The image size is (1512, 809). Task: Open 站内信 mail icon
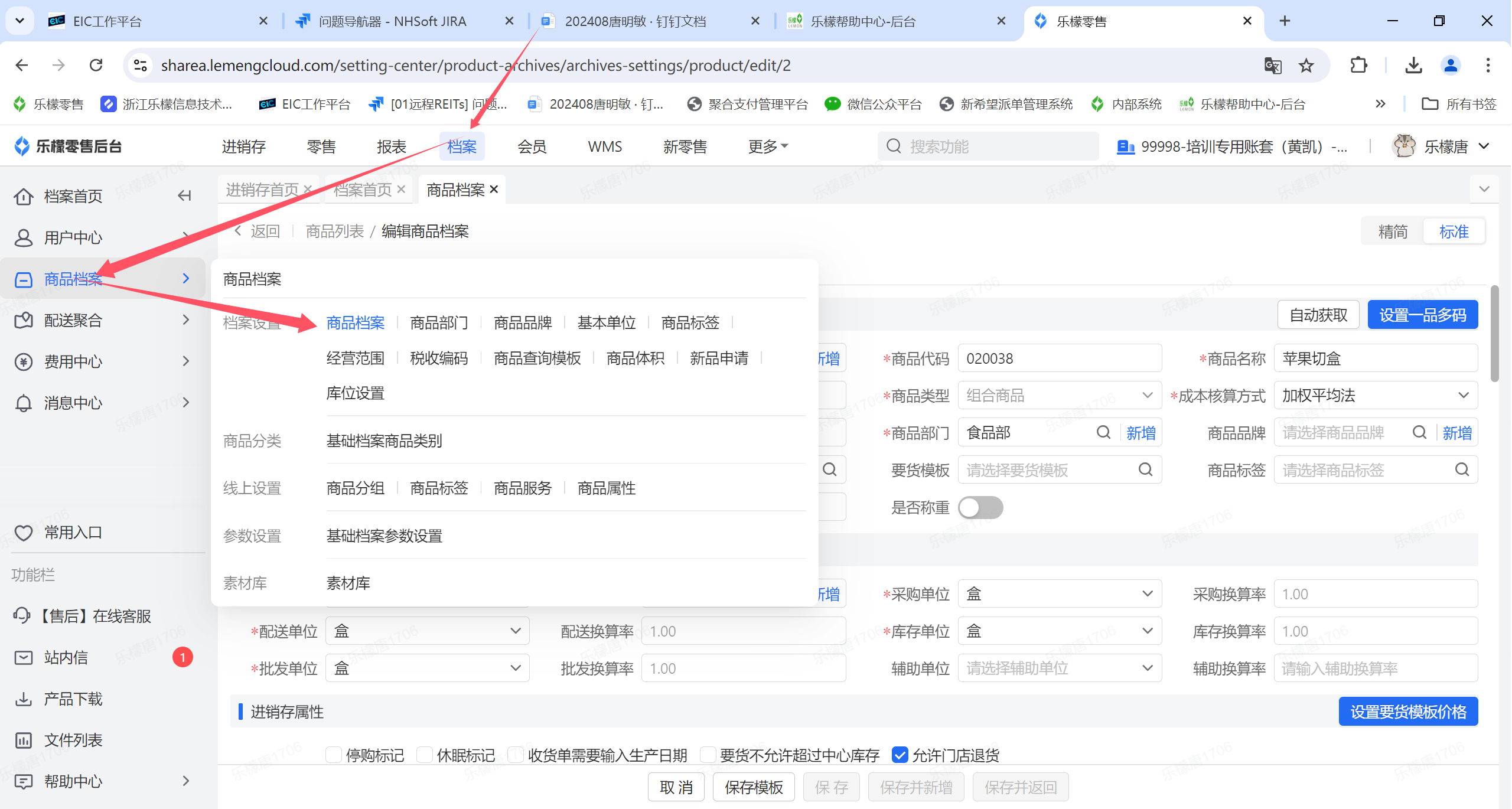click(x=24, y=657)
